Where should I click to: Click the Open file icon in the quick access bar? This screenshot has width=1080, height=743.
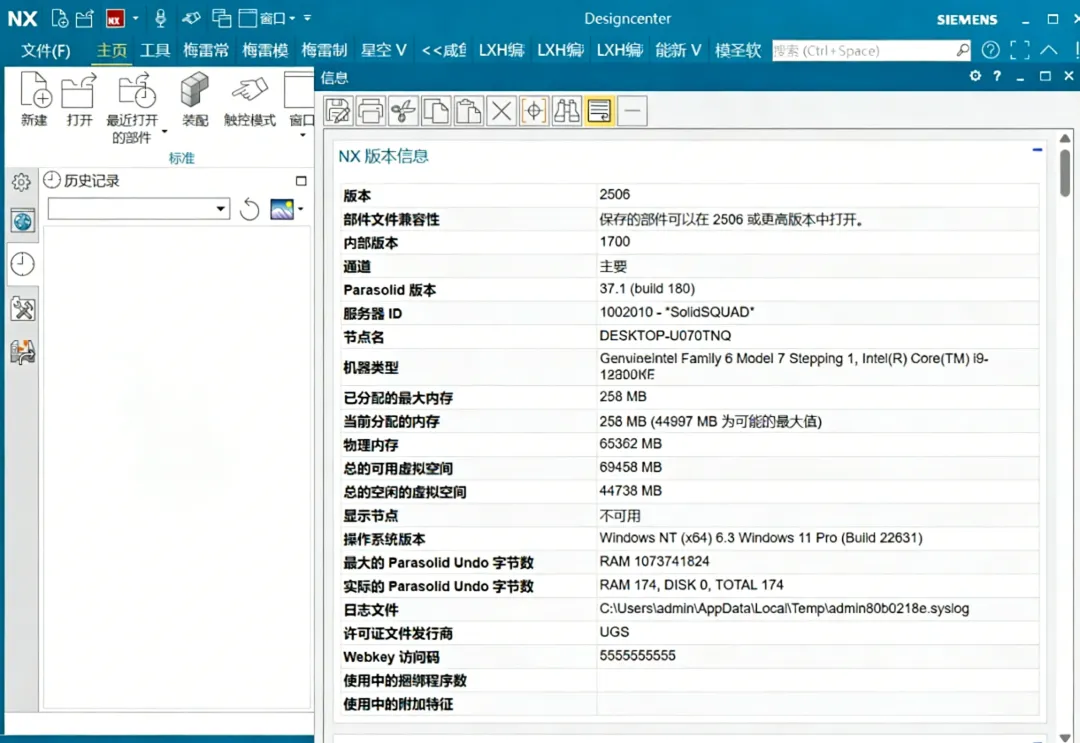(85, 19)
